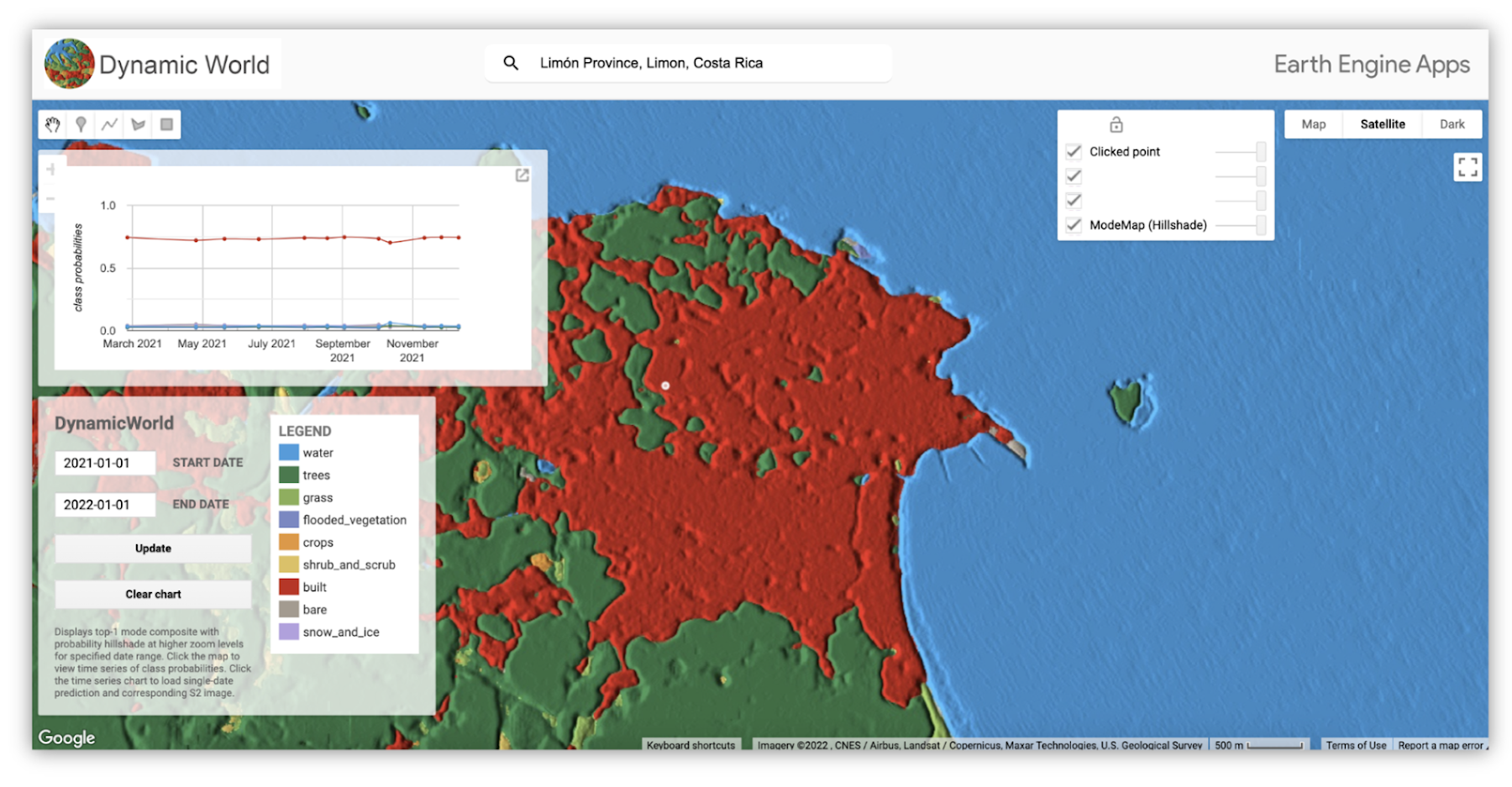Click the Google logo on map

[66, 737]
